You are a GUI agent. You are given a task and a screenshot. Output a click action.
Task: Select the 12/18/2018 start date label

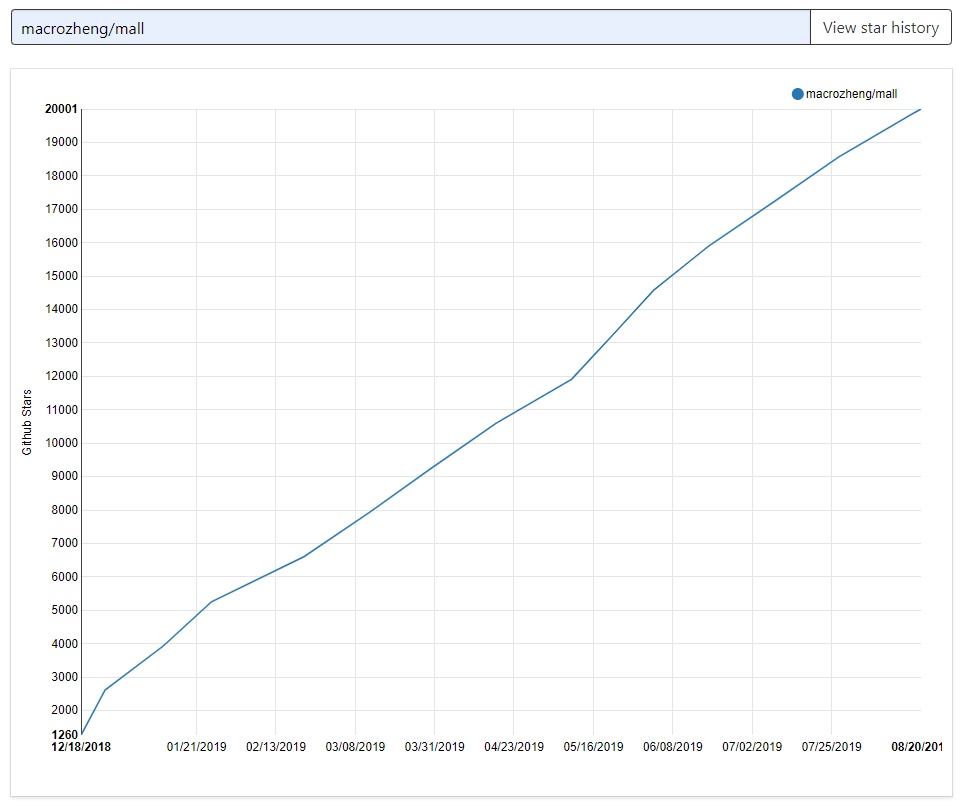(81, 747)
